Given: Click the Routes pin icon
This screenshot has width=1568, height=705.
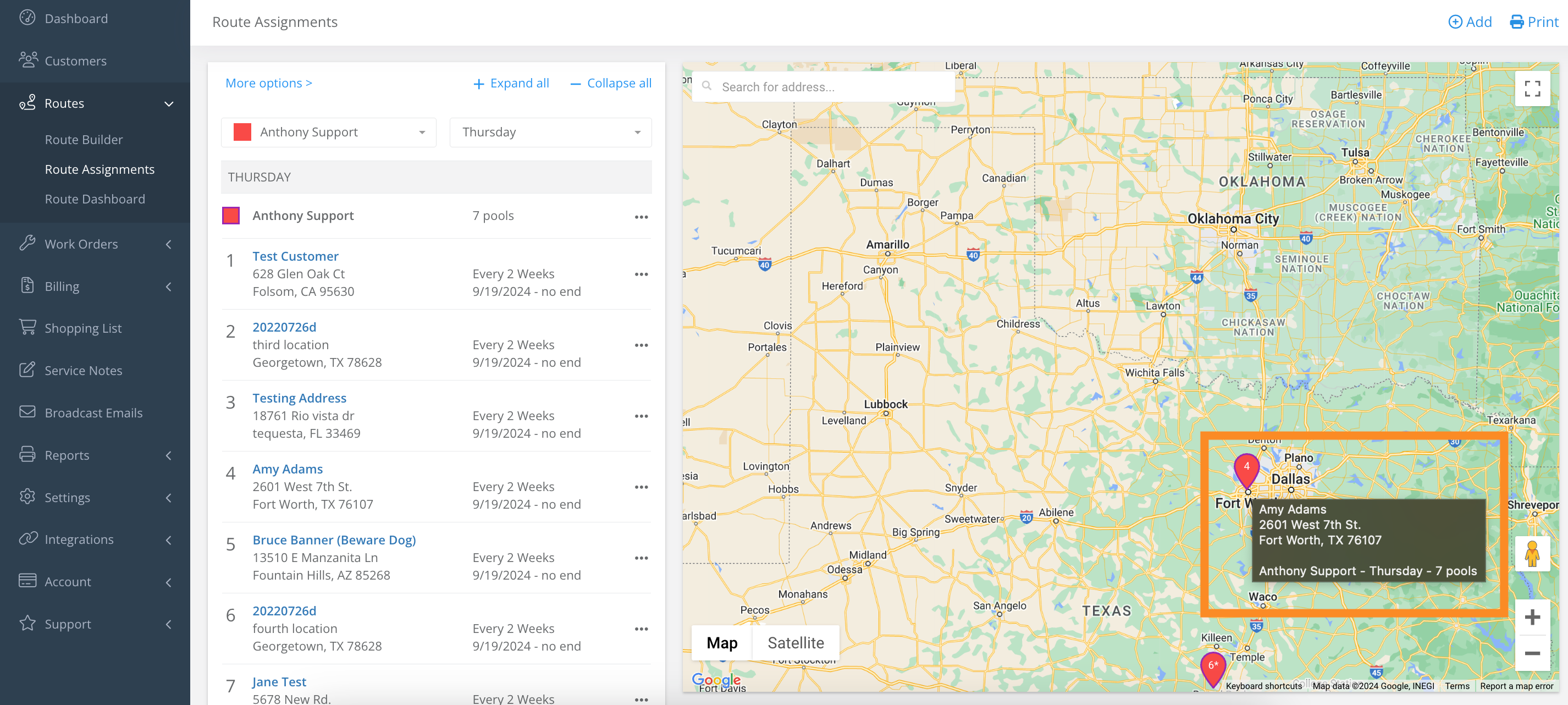Looking at the screenshot, I should 27,102.
